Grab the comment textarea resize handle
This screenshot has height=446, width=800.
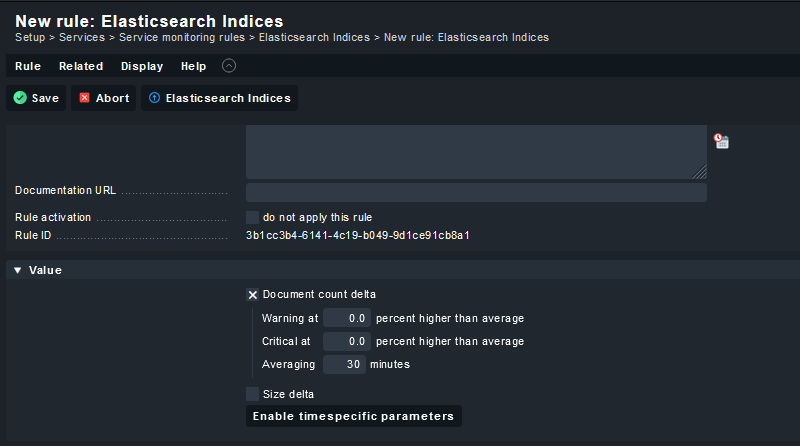(700, 172)
